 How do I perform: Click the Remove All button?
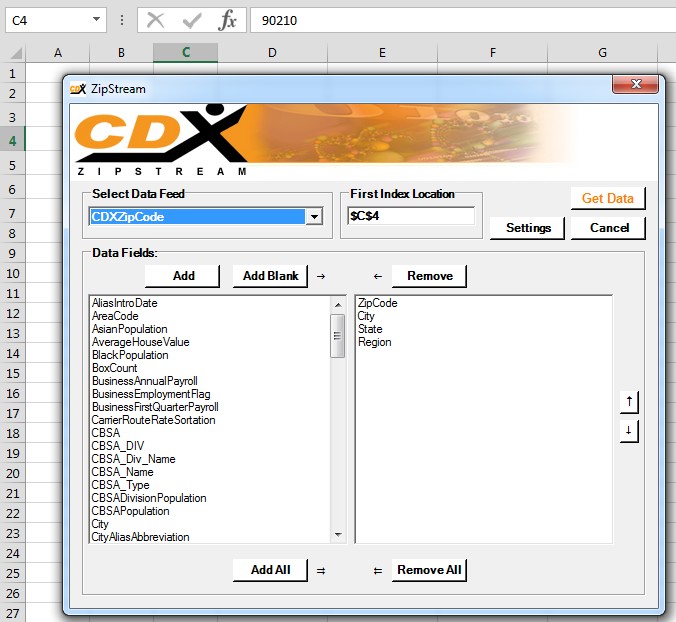point(429,570)
